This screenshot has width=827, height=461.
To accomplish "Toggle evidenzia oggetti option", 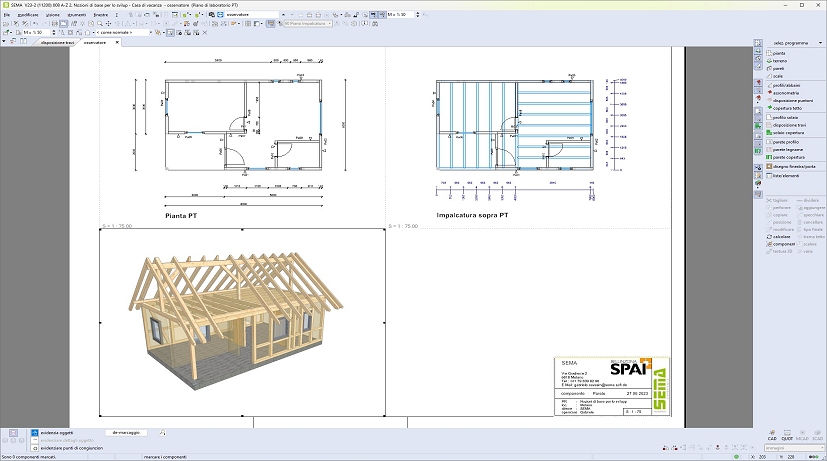I will click(x=35, y=433).
